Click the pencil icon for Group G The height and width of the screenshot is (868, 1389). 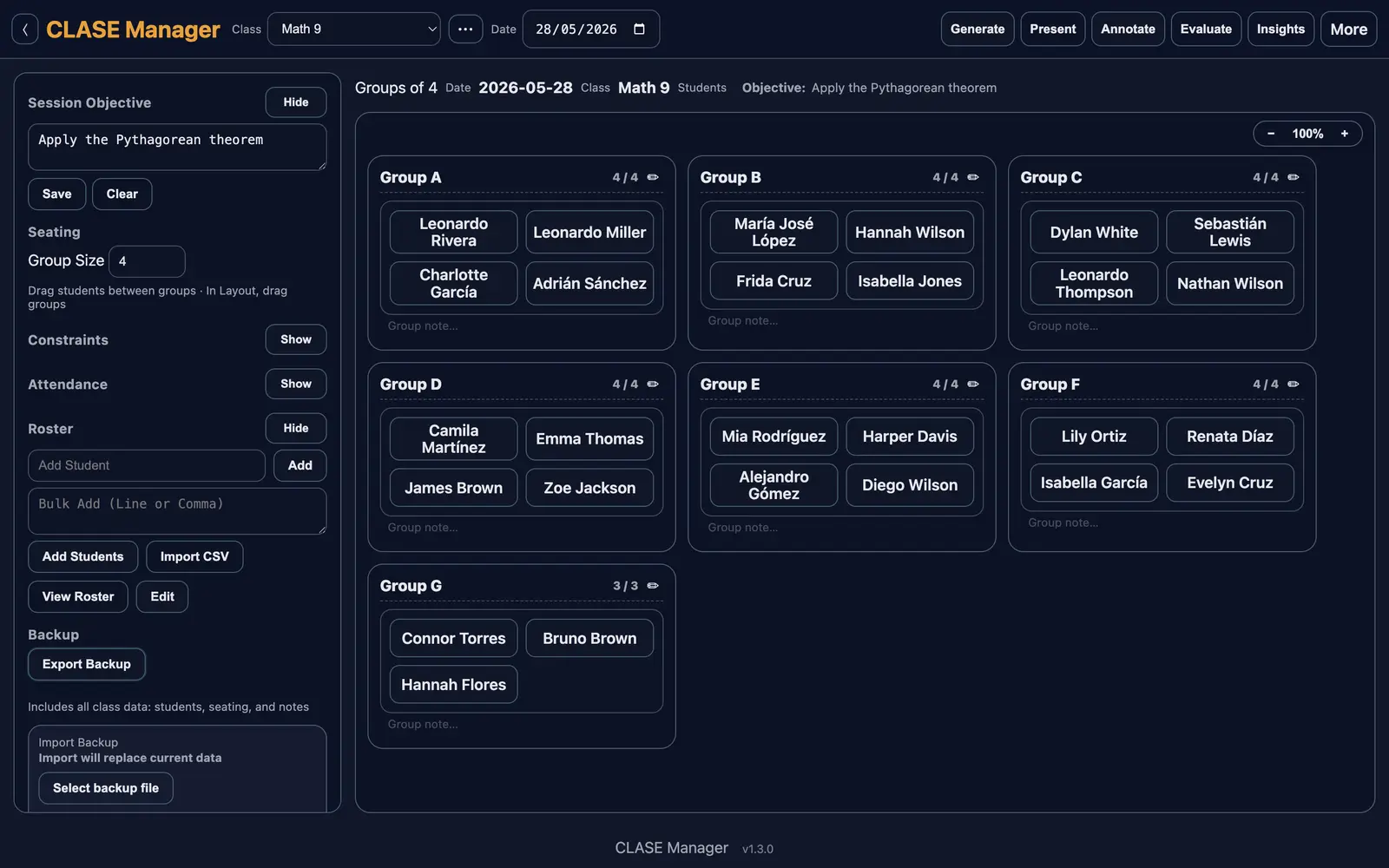tap(653, 586)
